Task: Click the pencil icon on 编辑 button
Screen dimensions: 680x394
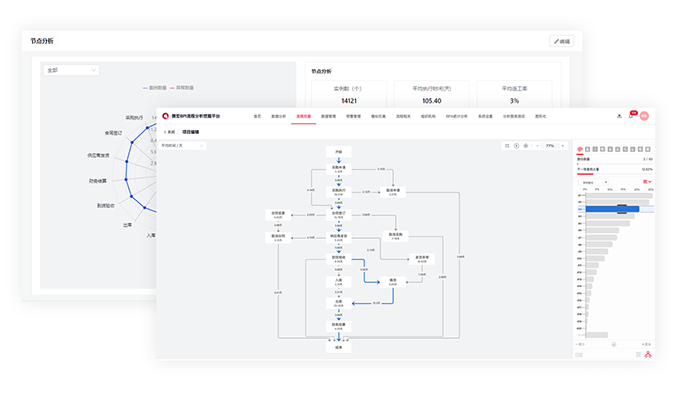Action: pyautogui.click(x=556, y=42)
